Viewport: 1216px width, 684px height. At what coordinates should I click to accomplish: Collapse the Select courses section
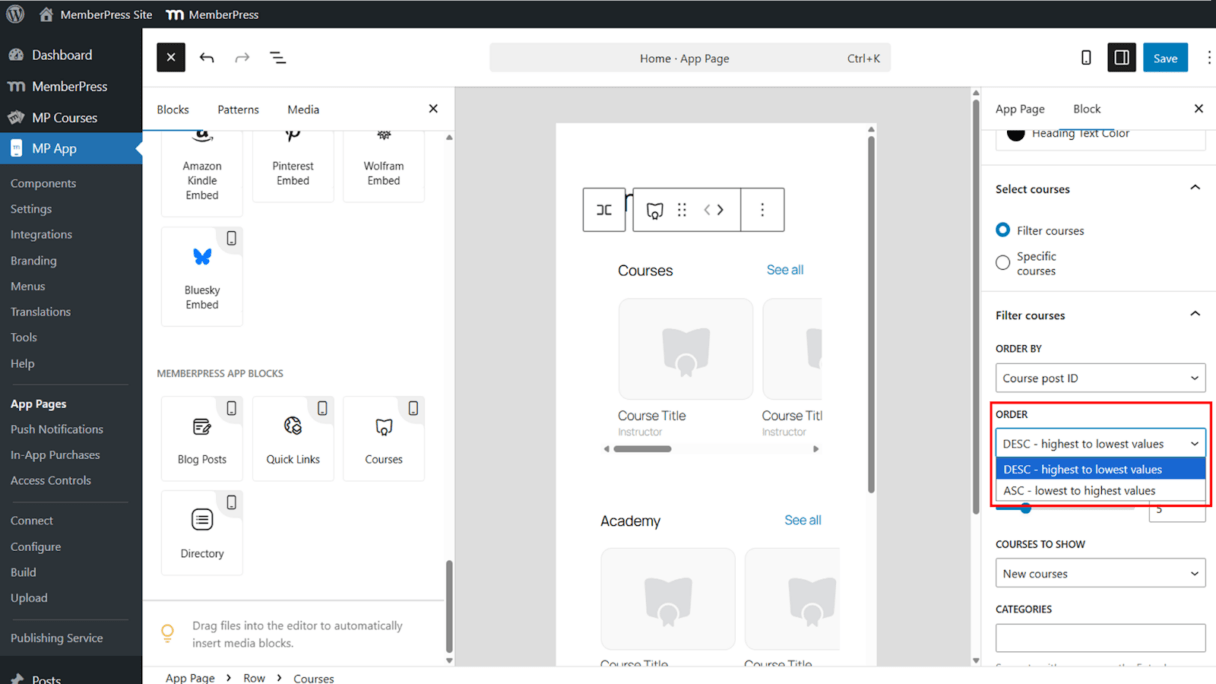point(1195,188)
